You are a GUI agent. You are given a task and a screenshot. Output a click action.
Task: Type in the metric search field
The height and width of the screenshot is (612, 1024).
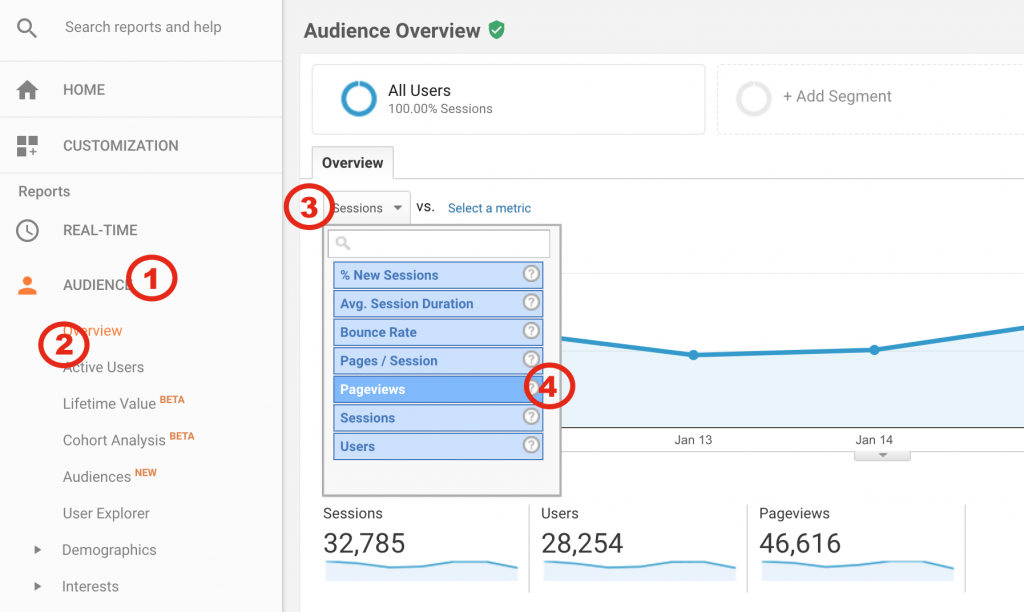pyautogui.click(x=438, y=242)
